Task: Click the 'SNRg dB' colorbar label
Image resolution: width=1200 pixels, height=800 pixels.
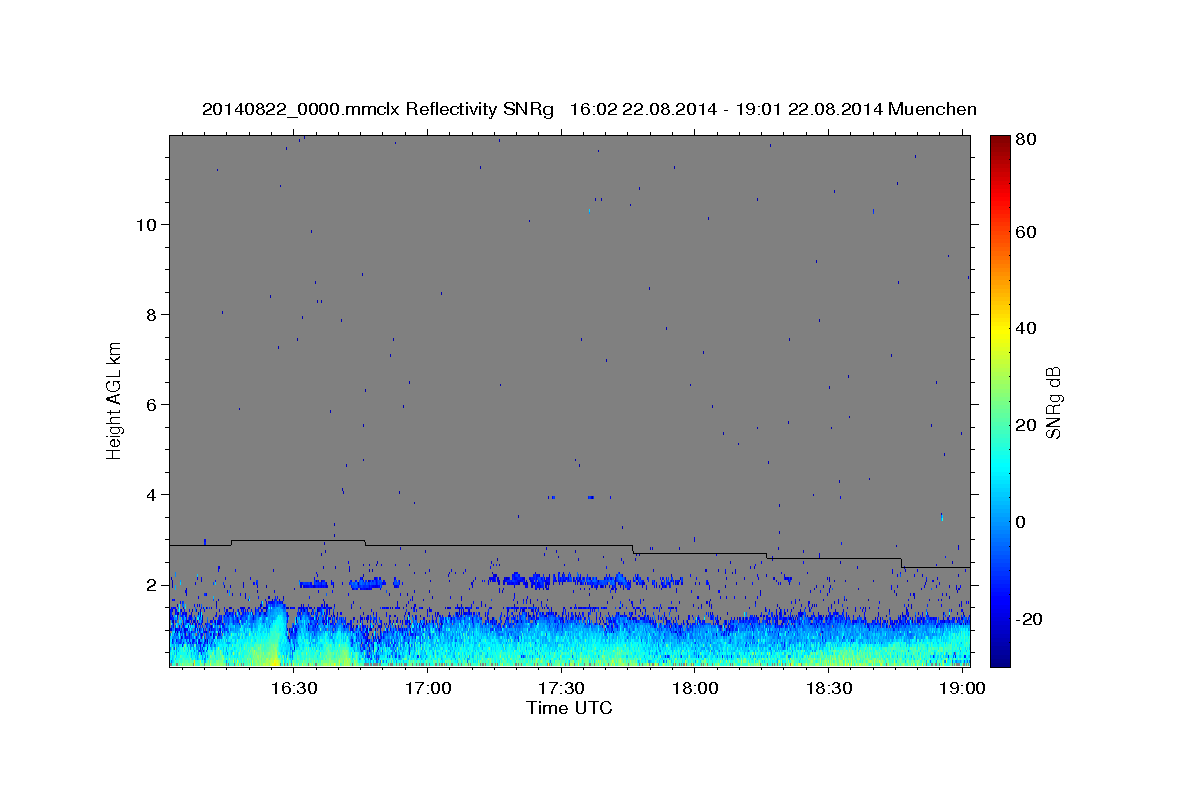Action: pos(1053,402)
